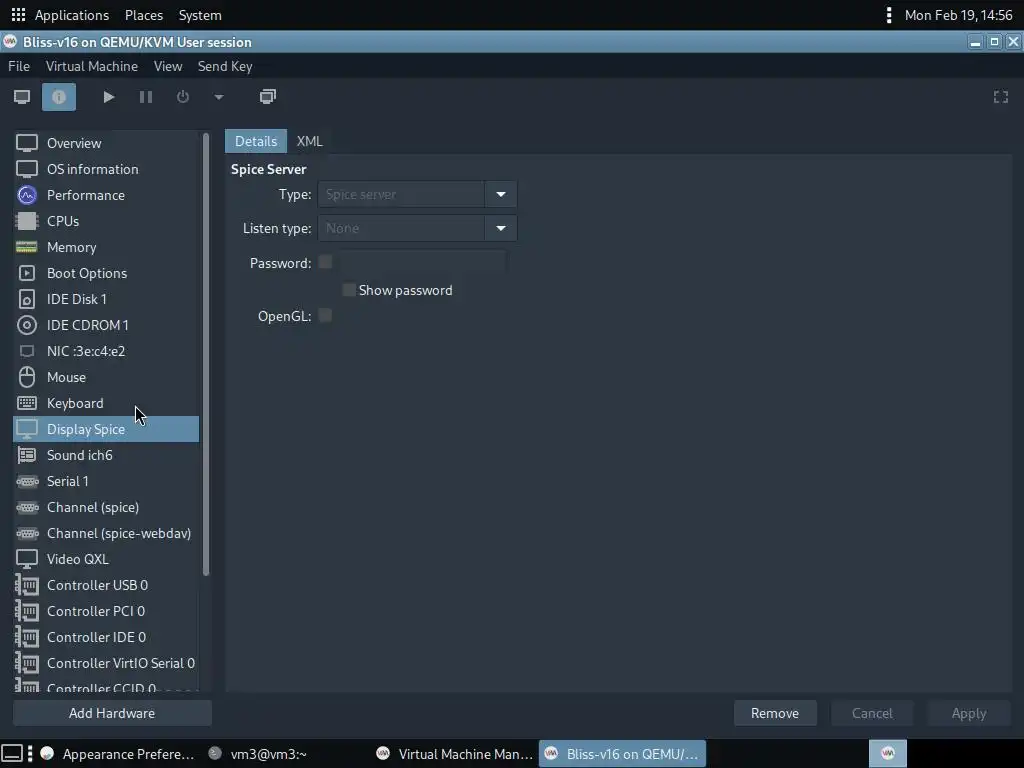Image resolution: width=1024 pixels, height=768 pixels.
Task: Switch to the Details tab
Action: (256, 141)
